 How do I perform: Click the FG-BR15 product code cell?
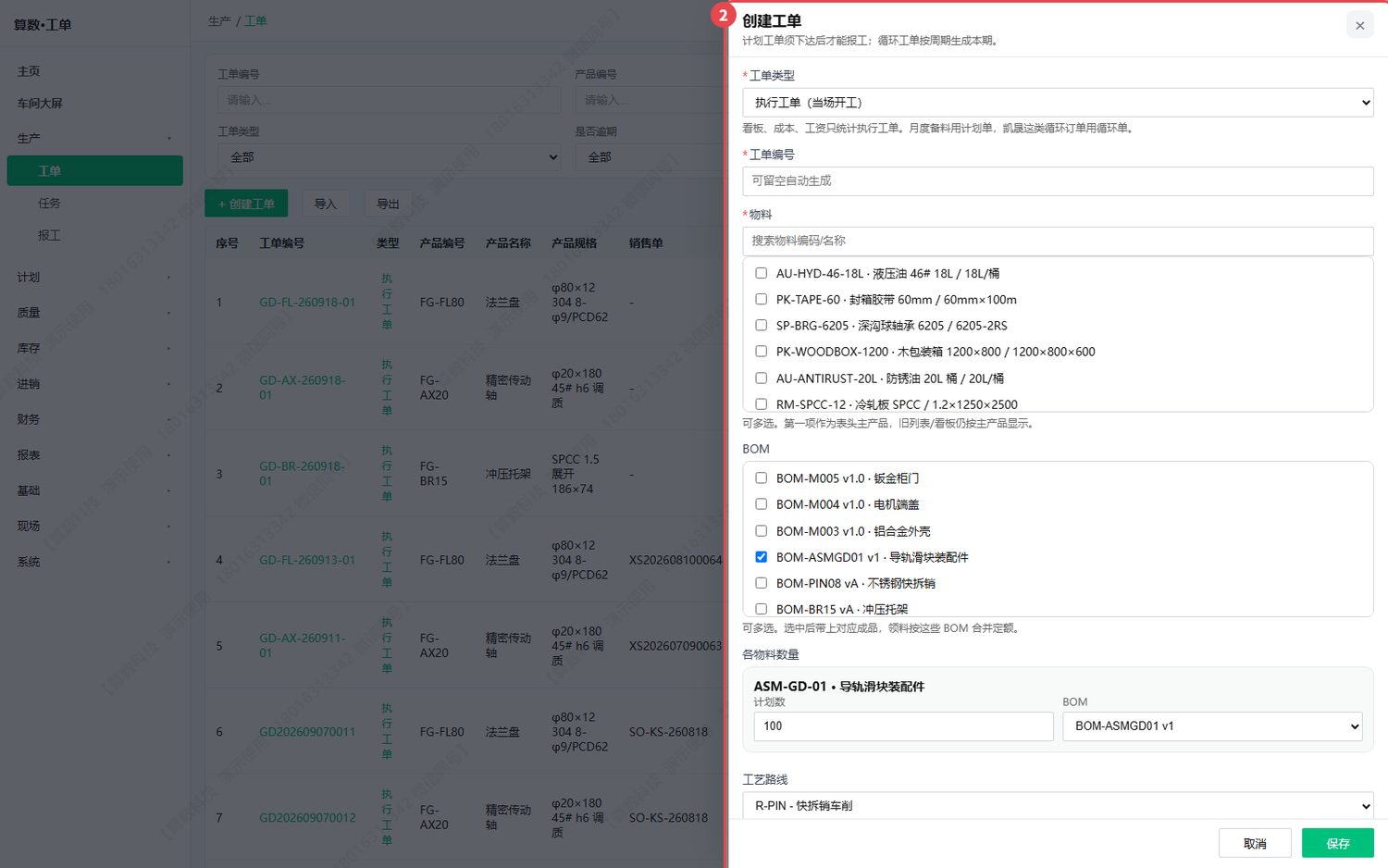click(434, 474)
